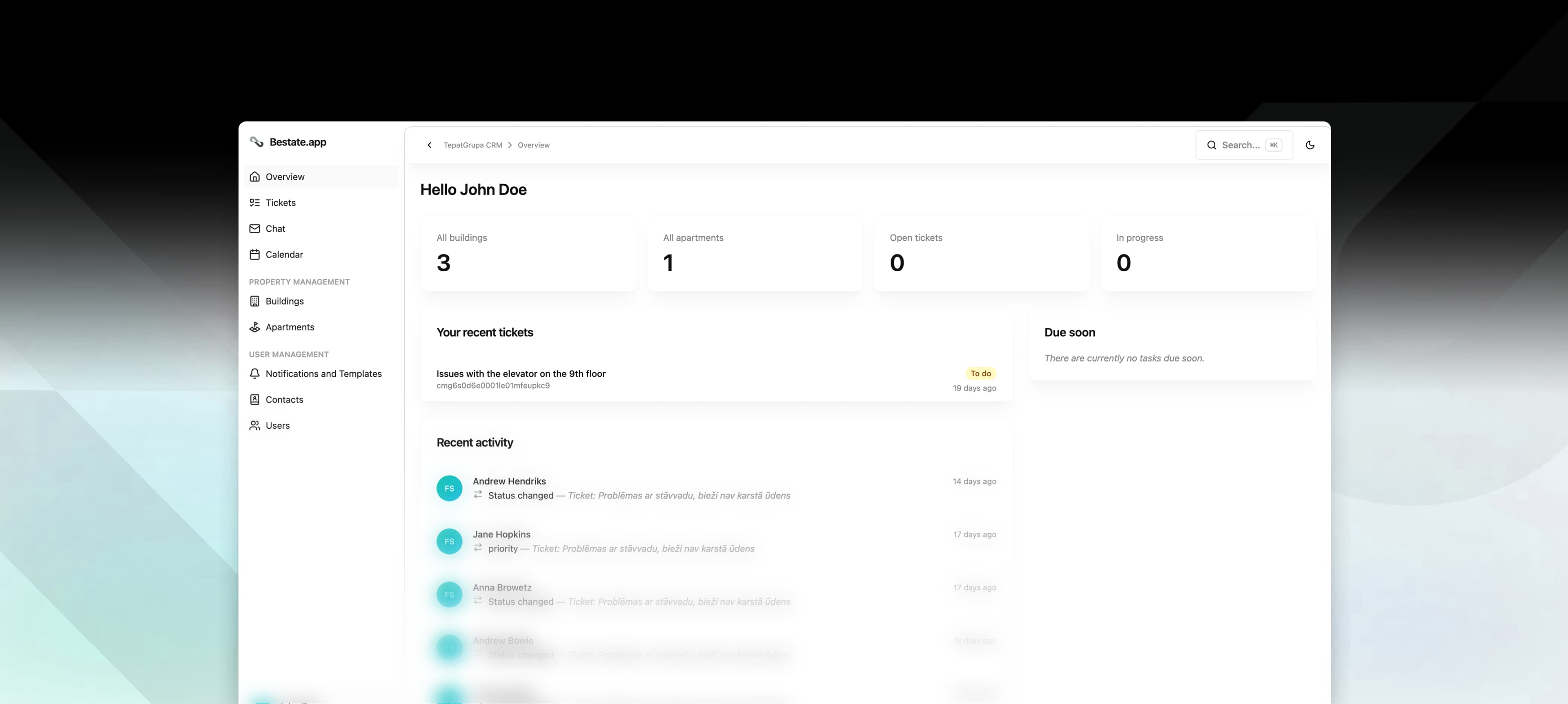This screenshot has width=1568, height=704.
Task: Click Andrew Hendriks FS avatar
Action: click(x=449, y=488)
